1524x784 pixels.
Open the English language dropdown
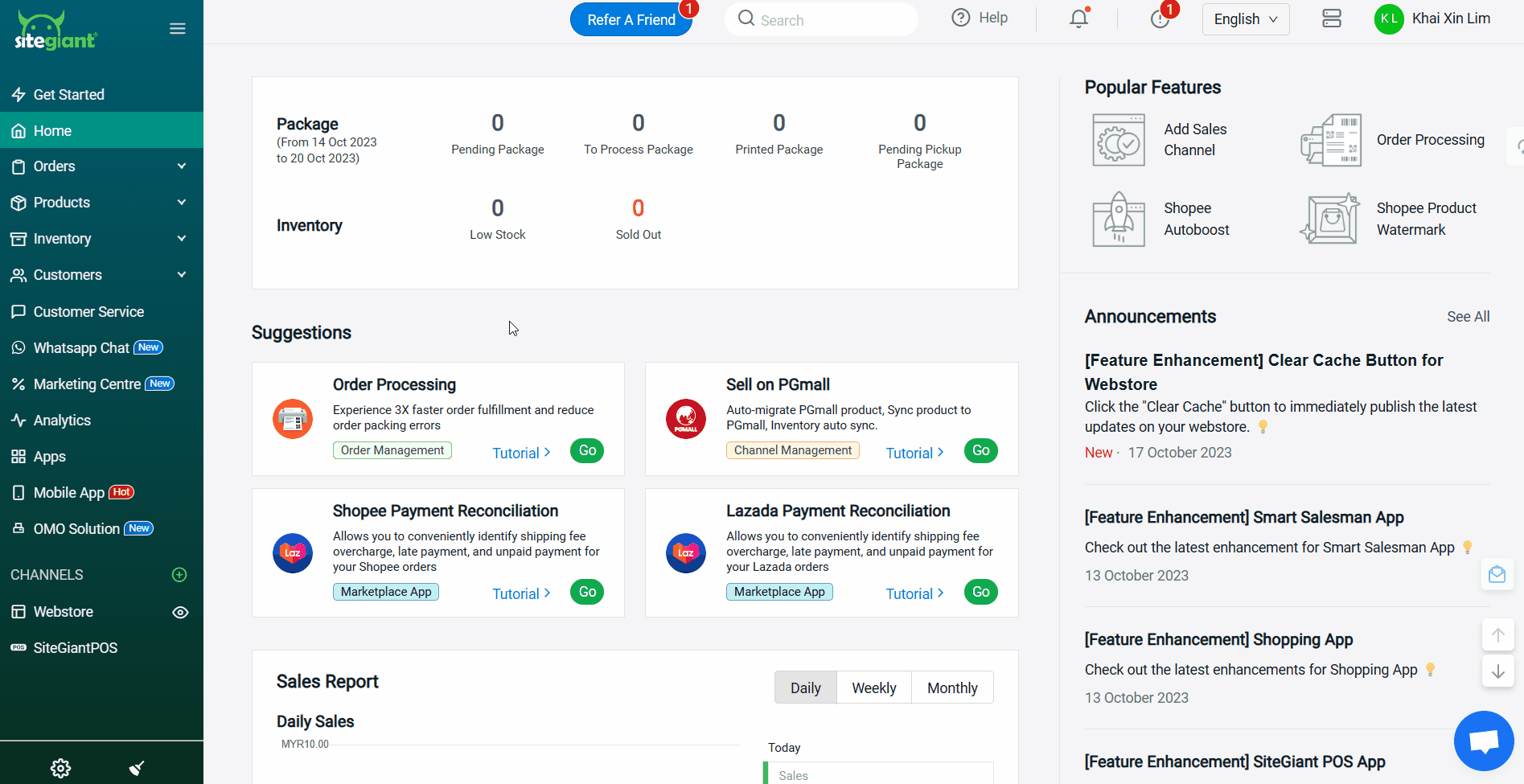pyautogui.click(x=1245, y=19)
